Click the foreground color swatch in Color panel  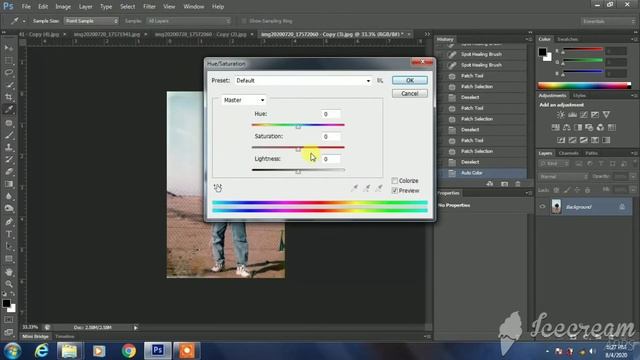click(542, 52)
